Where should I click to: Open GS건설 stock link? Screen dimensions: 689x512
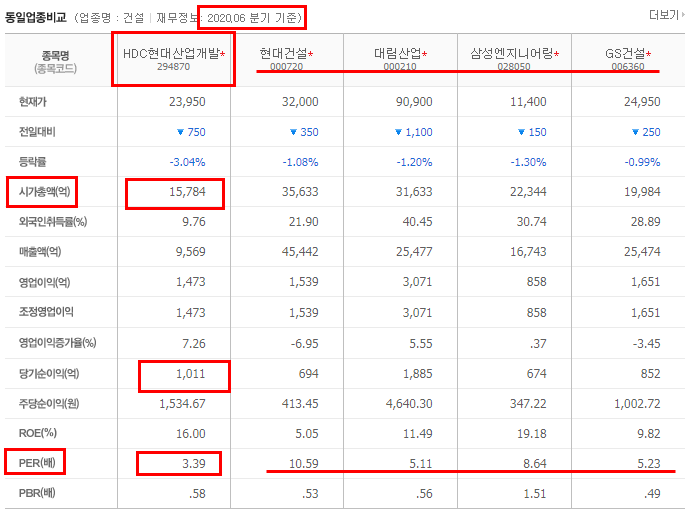tap(625, 54)
